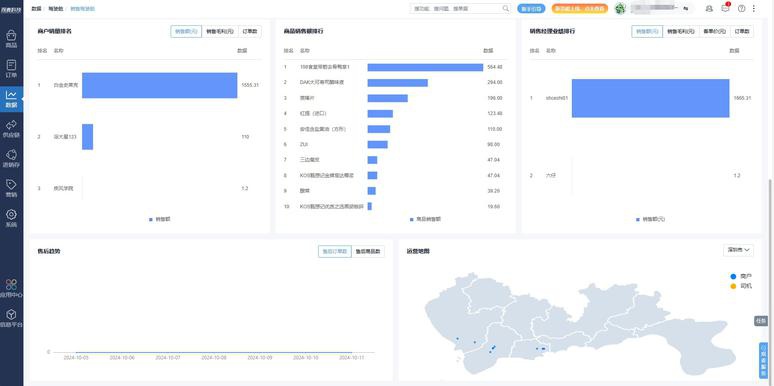Click the gray 任务 floating tab at right edge
Viewport: 774px width, 386px height.
pyautogui.click(x=761, y=320)
